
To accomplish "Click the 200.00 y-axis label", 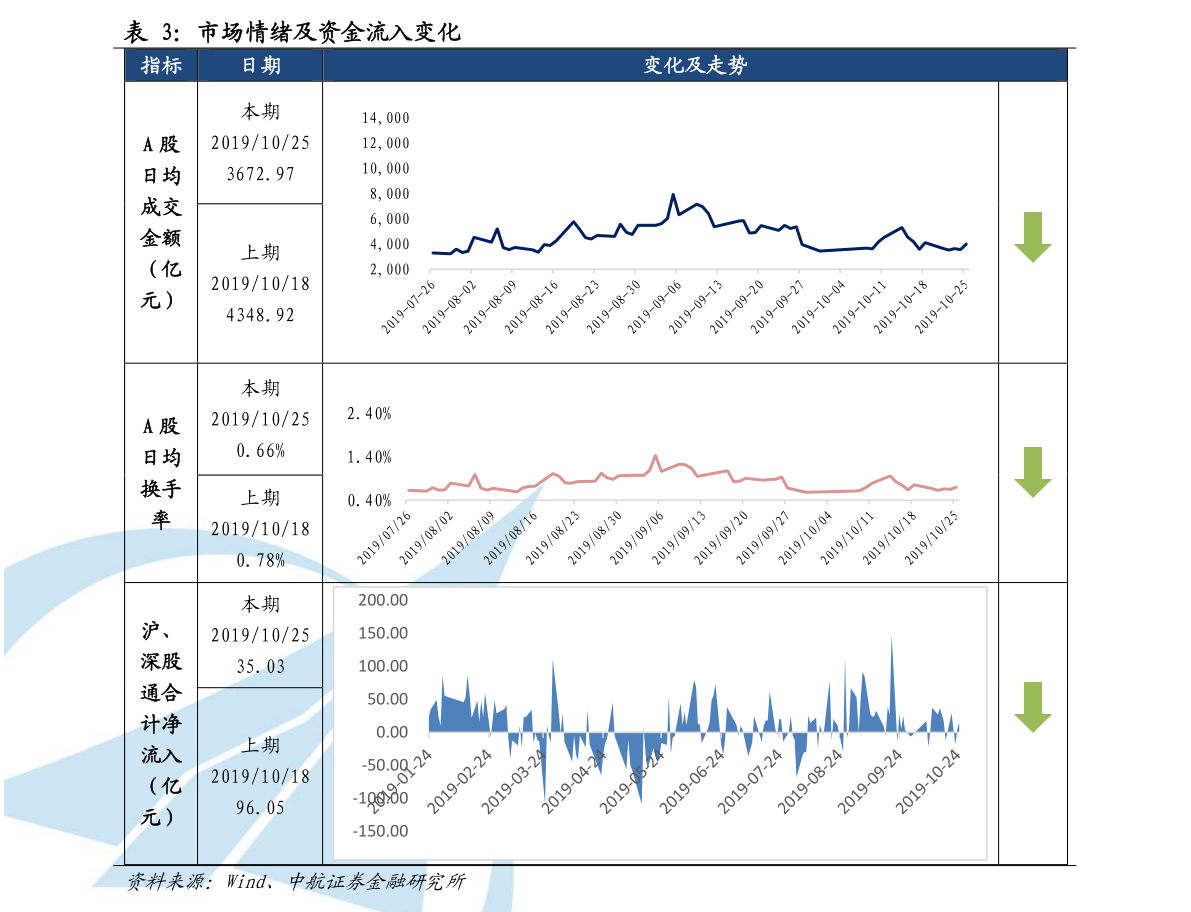I will pos(383,600).
